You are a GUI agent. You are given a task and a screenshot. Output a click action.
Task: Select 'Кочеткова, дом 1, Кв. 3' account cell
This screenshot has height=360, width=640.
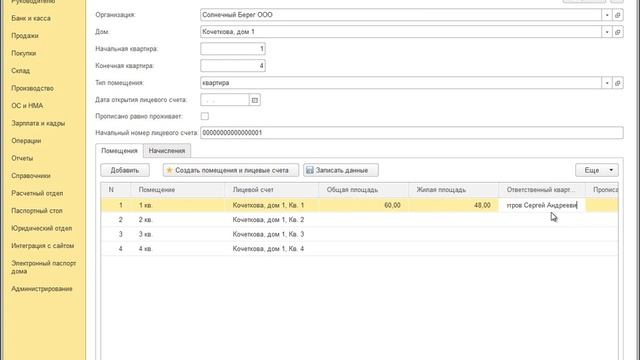(x=272, y=234)
